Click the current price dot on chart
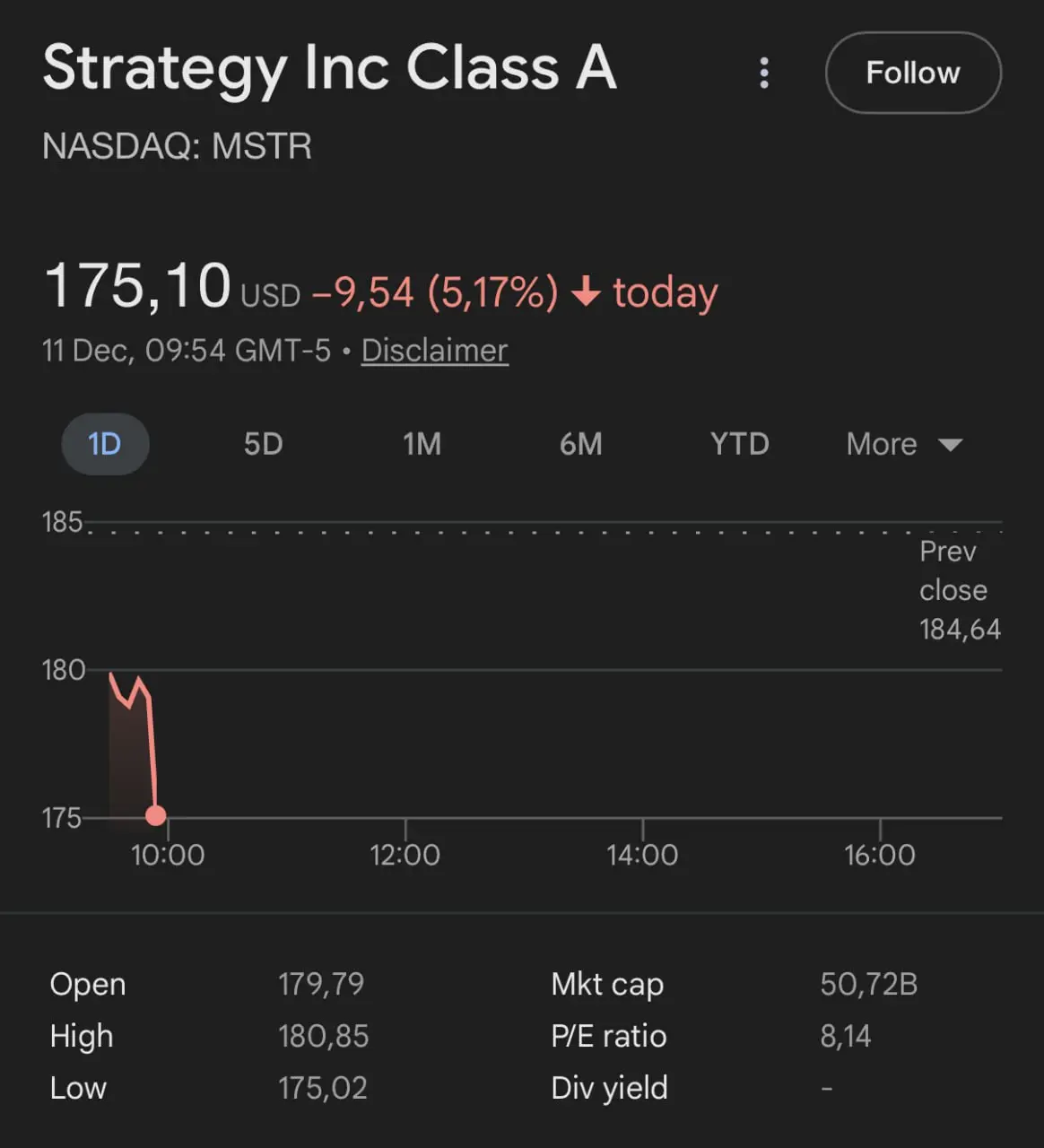This screenshot has height=1148, width=1044. coord(156,815)
